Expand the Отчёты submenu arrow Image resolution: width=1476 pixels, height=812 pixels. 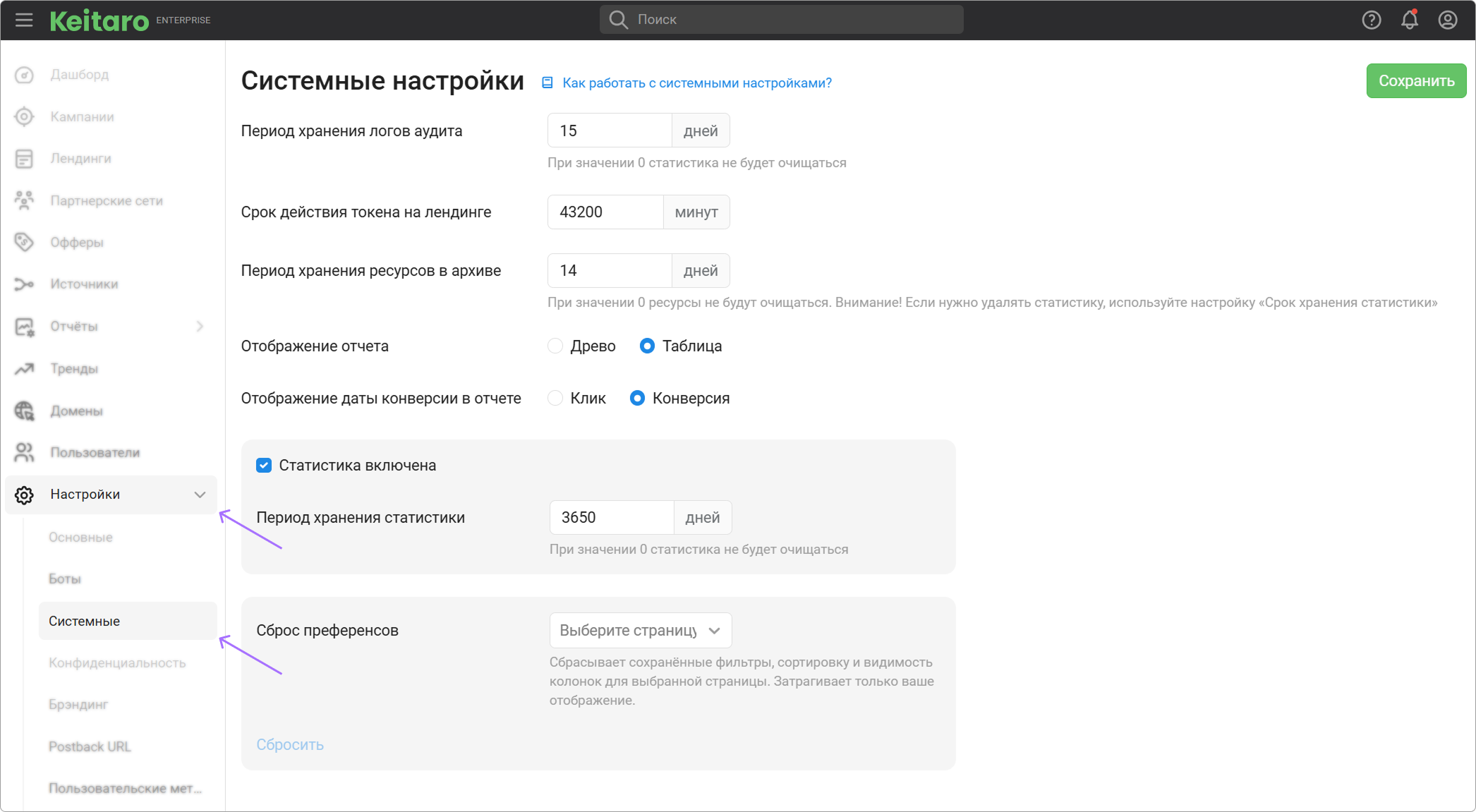(200, 326)
